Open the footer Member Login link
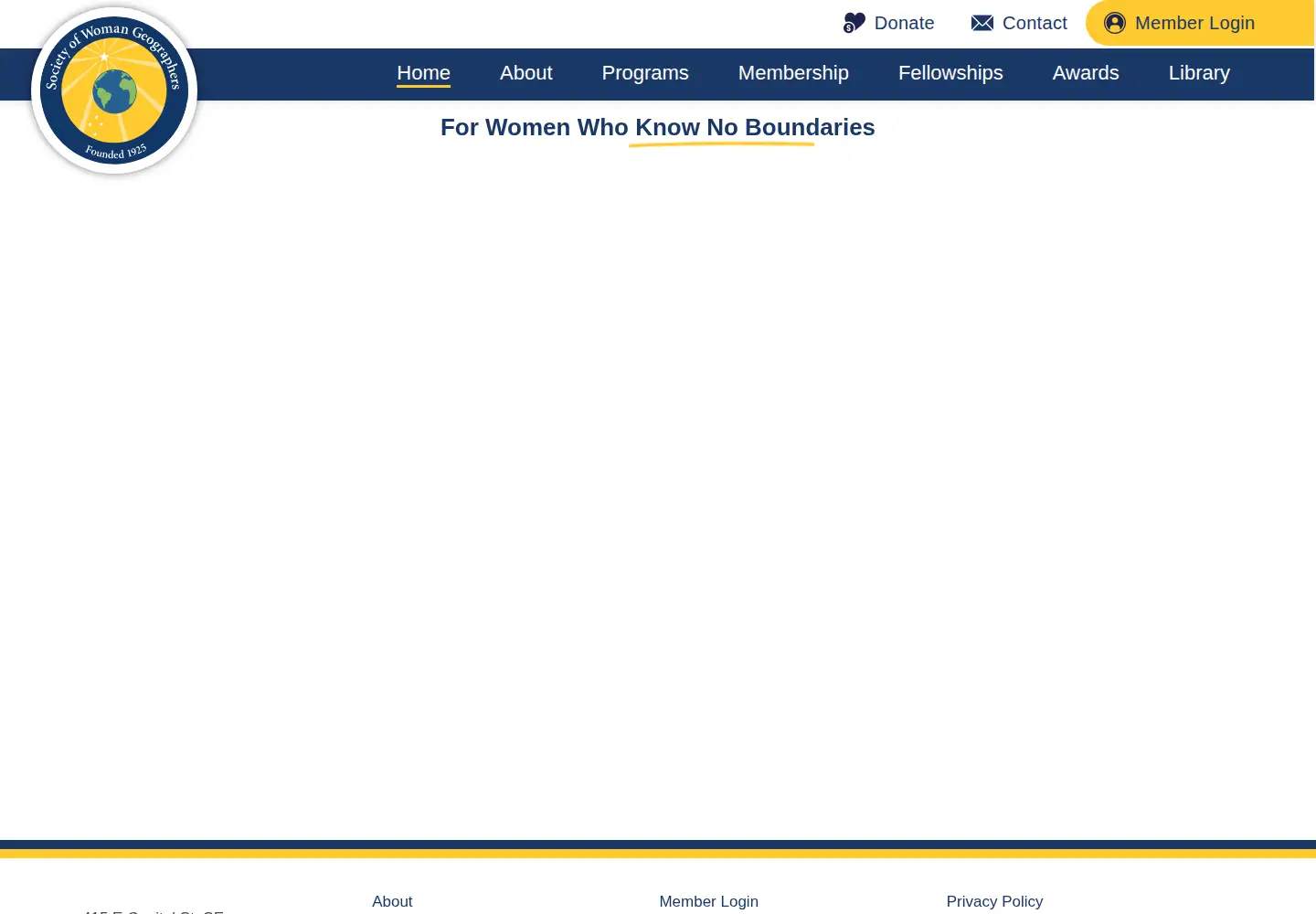The height and width of the screenshot is (914, 1316). point(709,901)
